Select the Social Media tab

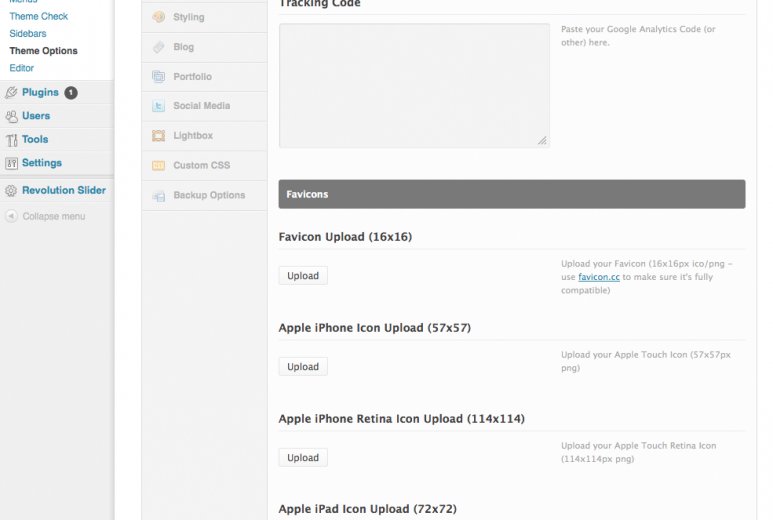tap(204, 106)
